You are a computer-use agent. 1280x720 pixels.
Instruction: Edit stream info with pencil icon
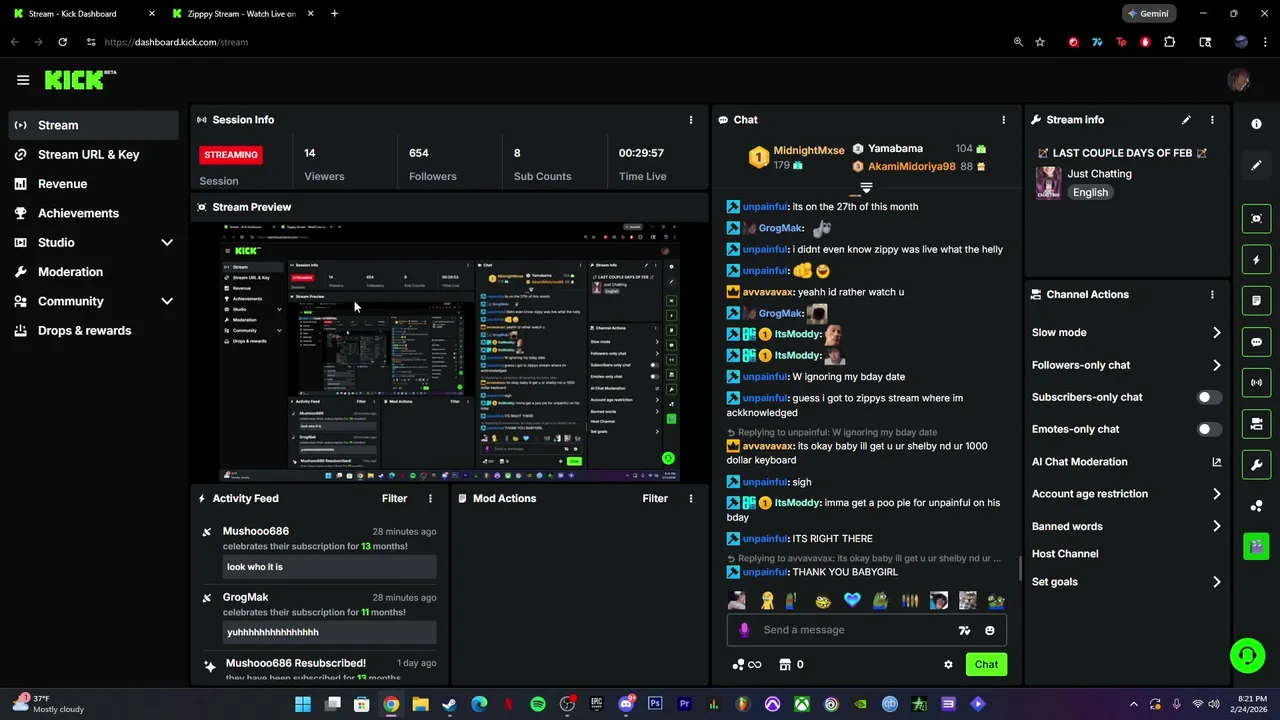(x=1186, y=120)
